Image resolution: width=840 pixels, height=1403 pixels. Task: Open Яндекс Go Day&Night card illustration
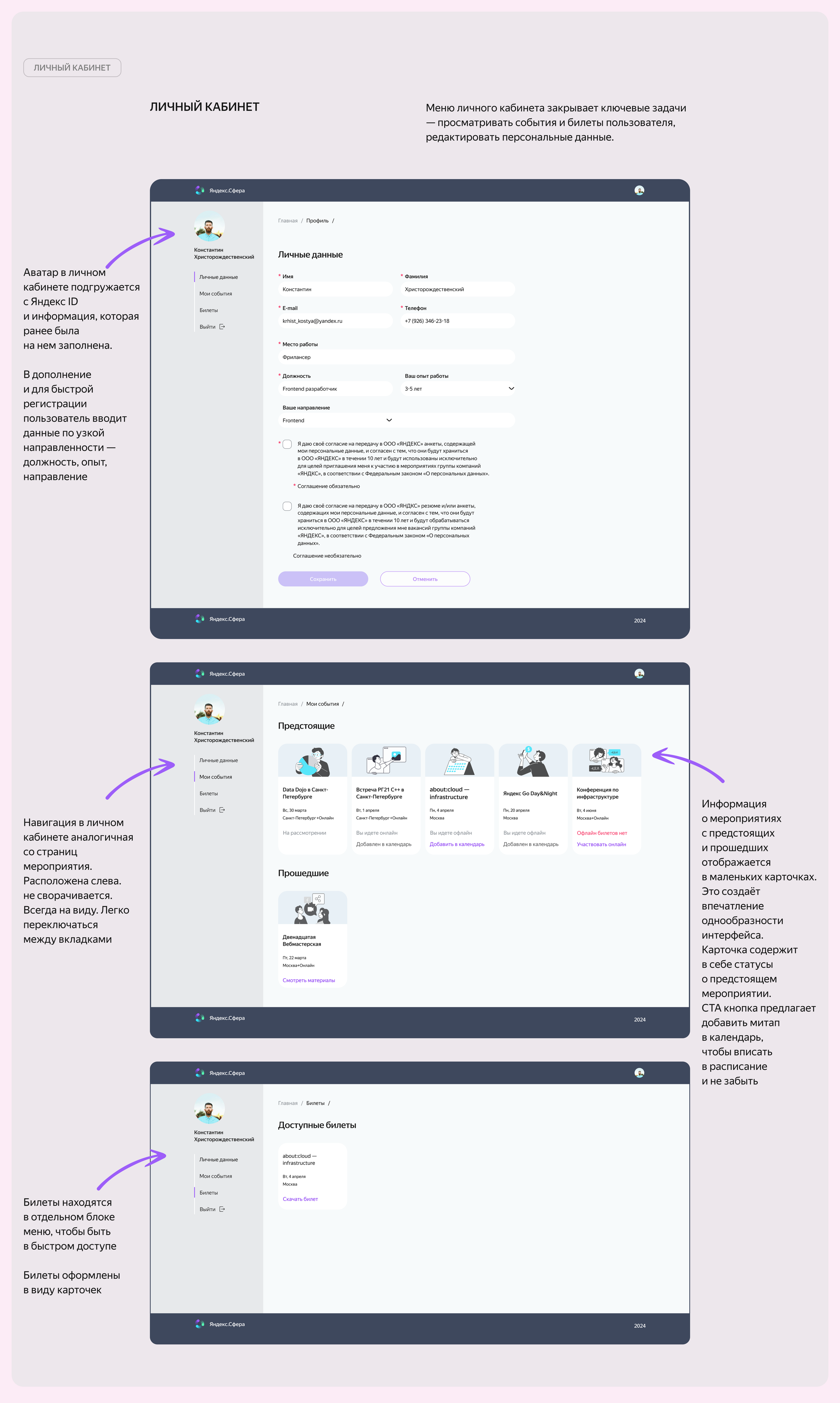533,761
